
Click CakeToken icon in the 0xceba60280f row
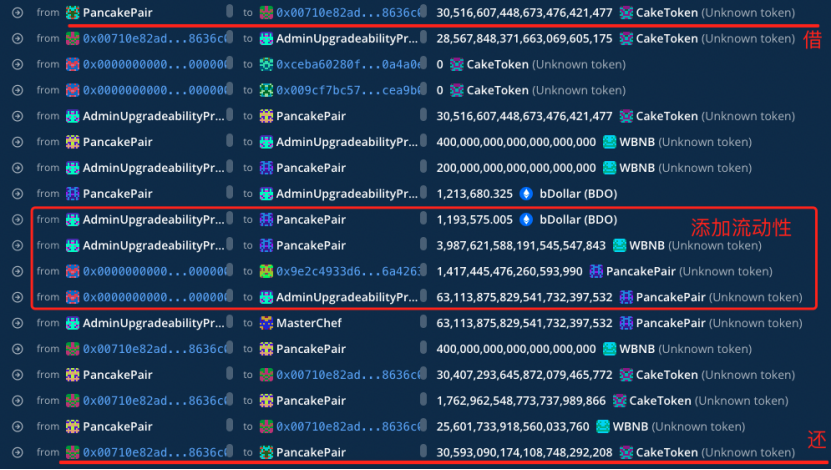point(456,65)
